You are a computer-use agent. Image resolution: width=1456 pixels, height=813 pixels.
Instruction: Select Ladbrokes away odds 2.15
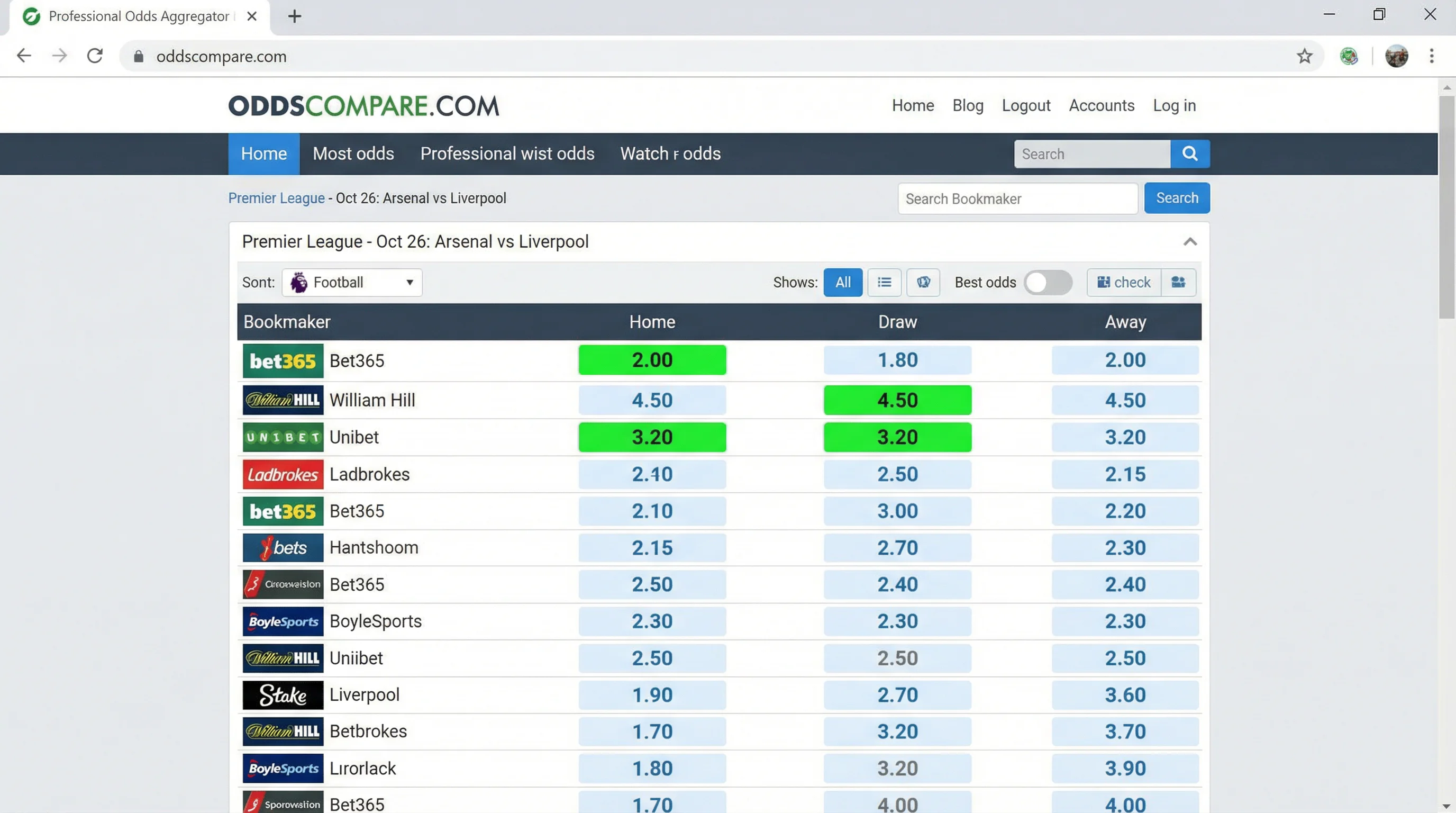(1125, 474)
